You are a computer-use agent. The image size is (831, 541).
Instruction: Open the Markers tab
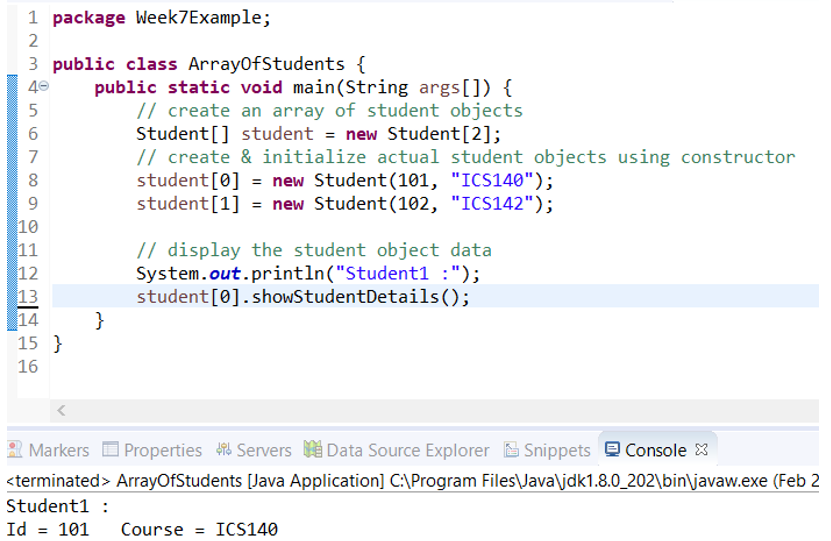point(48,450)
